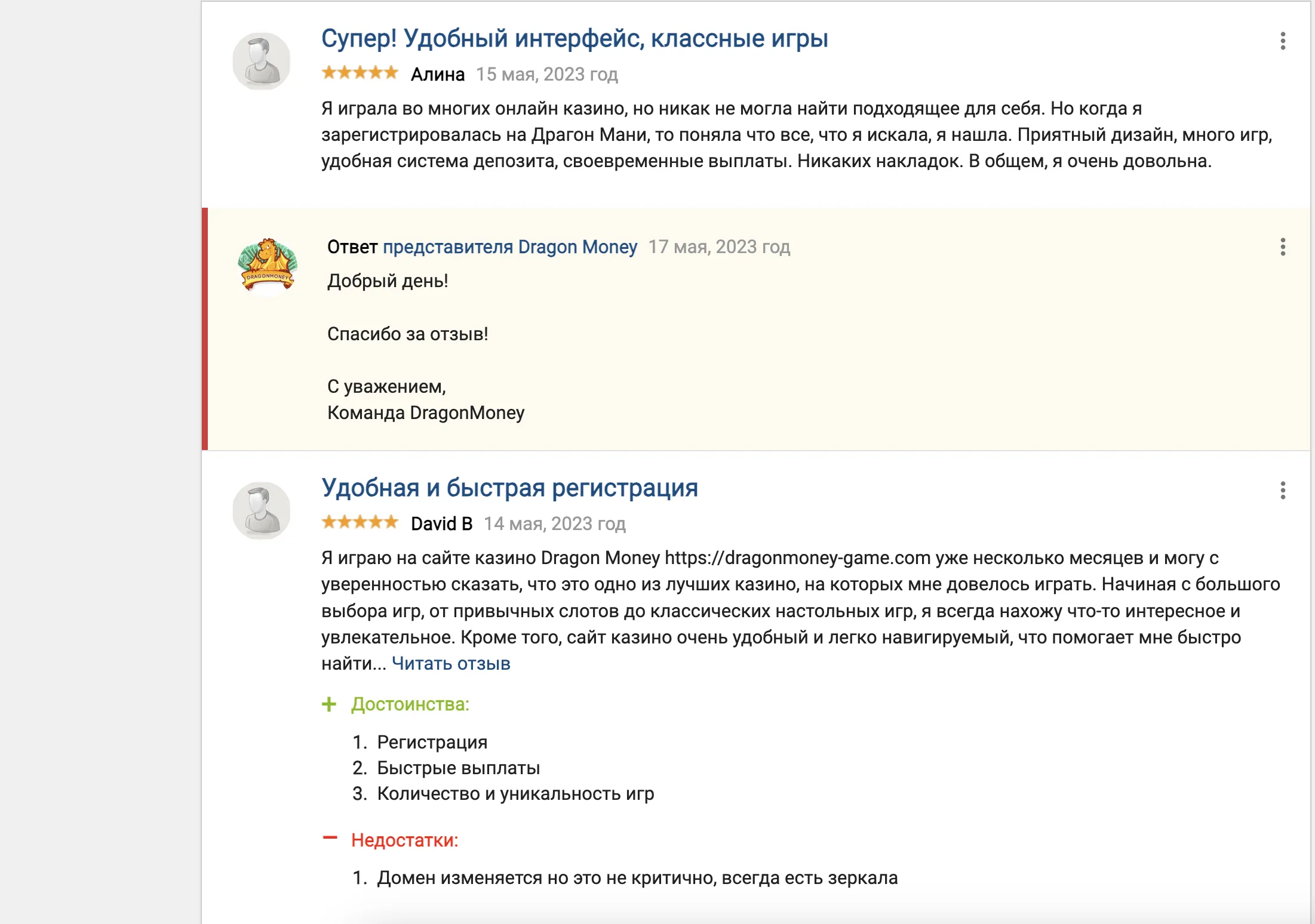Click the reply date '17 мая, 2023 год'
This screenshot has width=1315, height=924.
[x=720, y=247]
